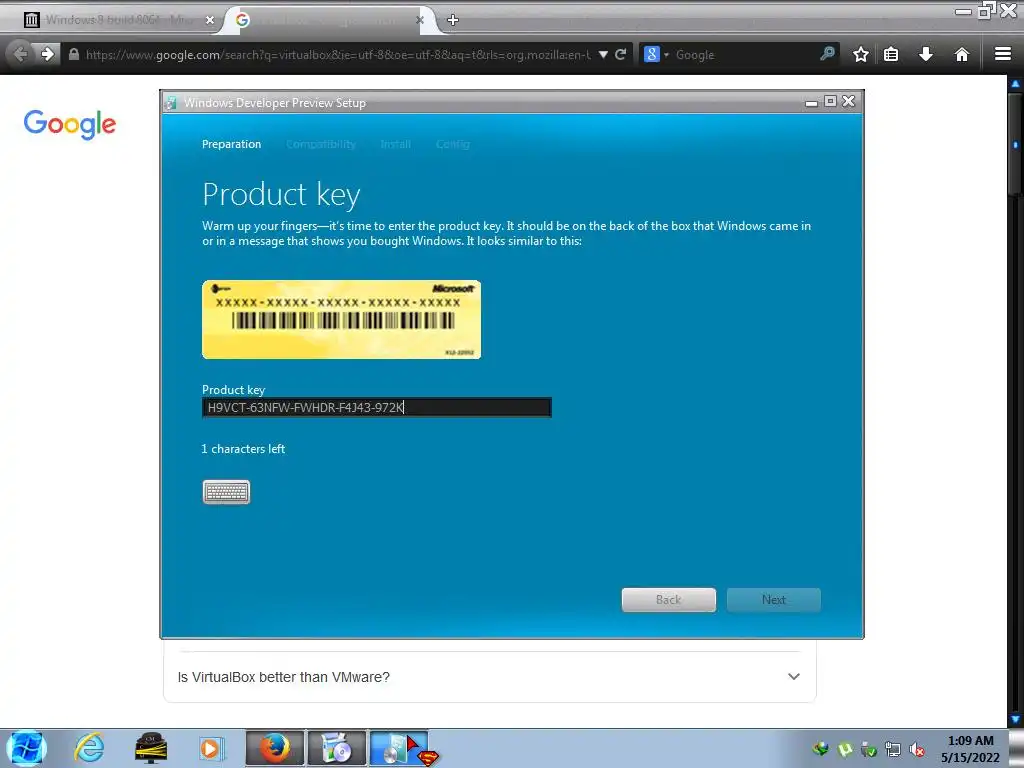Click the magnifier search icon in search box
The width and height of the screenshot is (1024, 768).
coord(827,54)
